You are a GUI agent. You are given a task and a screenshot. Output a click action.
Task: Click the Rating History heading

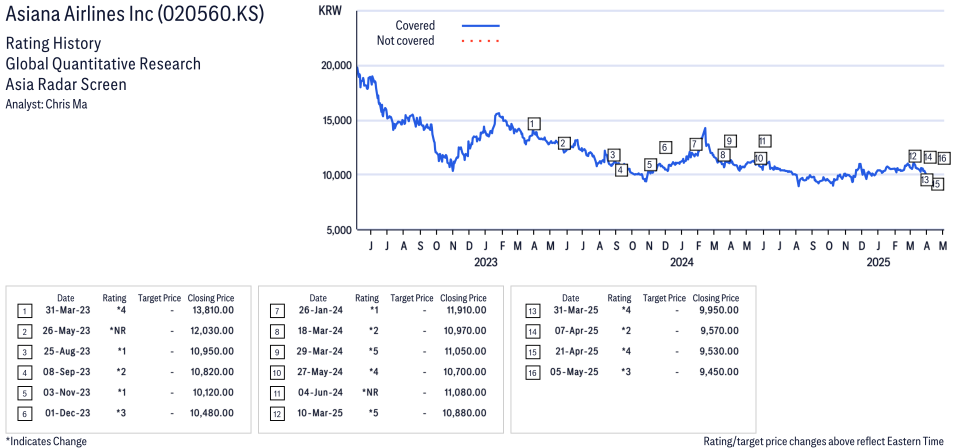(x=53, y=44)
